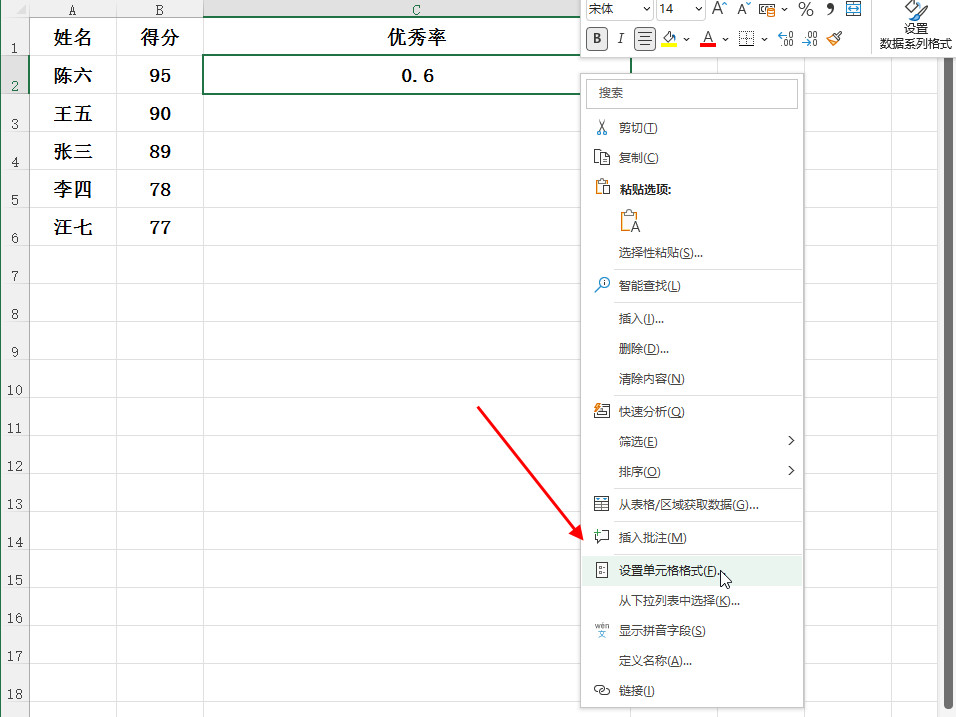Click the paste keep-text-only icon
This screenshot has width=956, height=717.
(x=630, y=221)
